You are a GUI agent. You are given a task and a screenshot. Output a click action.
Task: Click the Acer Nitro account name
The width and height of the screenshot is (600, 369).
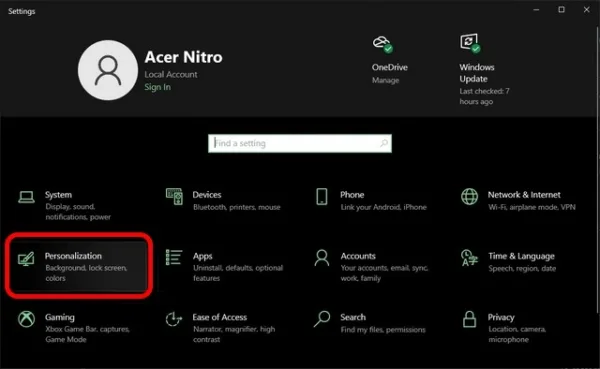[x=183, y=57]
